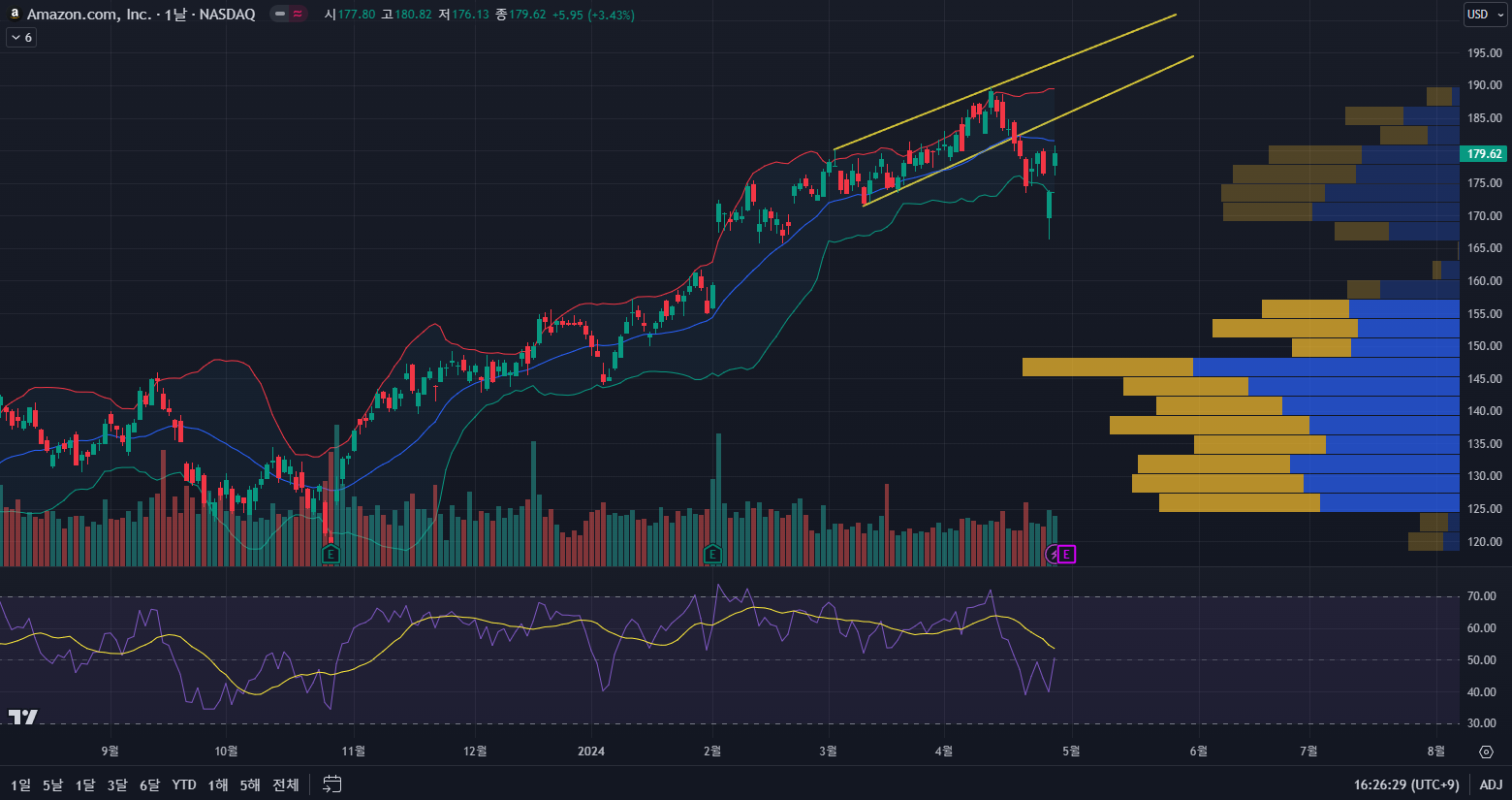Screen dimensions: 1512x800
Task: Select the 6달 date range
Action: coord(149,784)
